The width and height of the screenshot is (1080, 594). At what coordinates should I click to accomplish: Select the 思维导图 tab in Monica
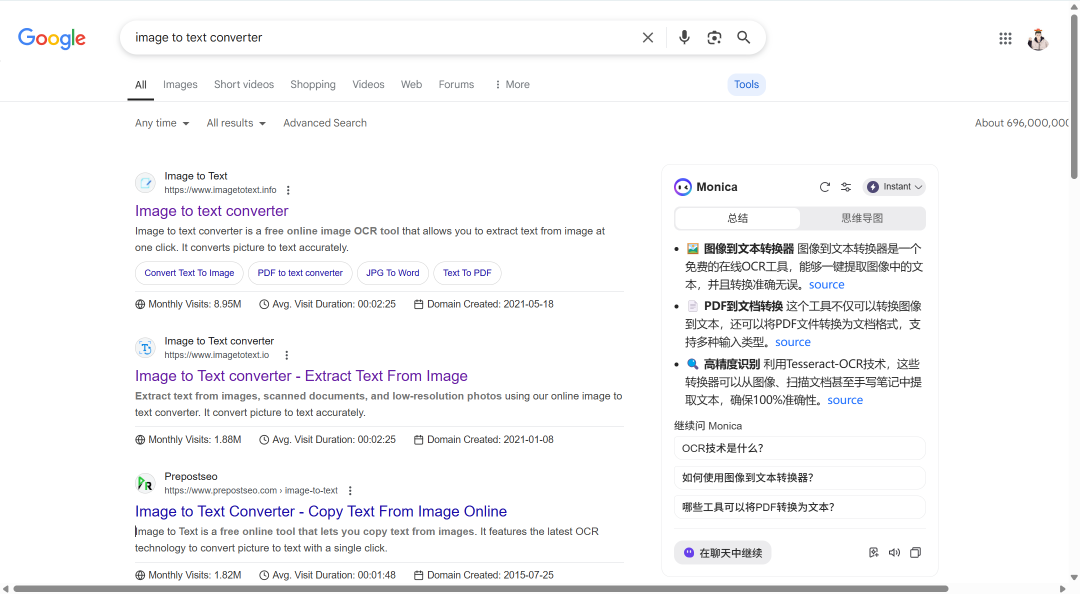pos(862,218)
